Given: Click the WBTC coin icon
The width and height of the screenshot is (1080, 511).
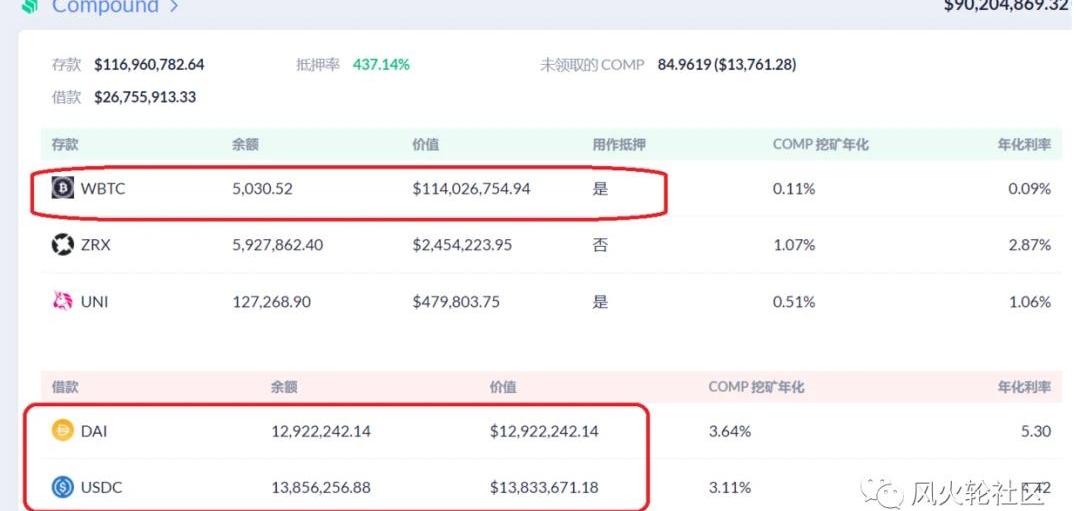Looking at the screenshot, I should (63, 188).
